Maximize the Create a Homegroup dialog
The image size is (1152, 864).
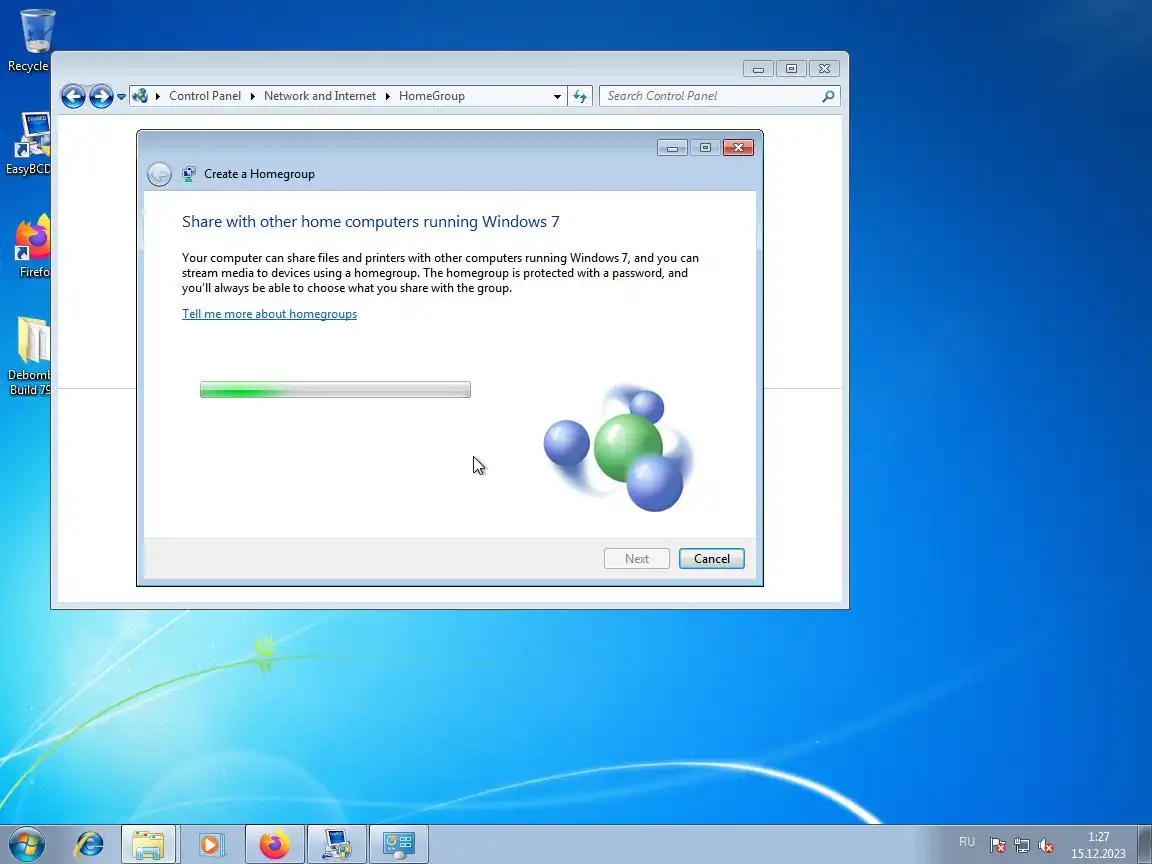pos(705,148)
